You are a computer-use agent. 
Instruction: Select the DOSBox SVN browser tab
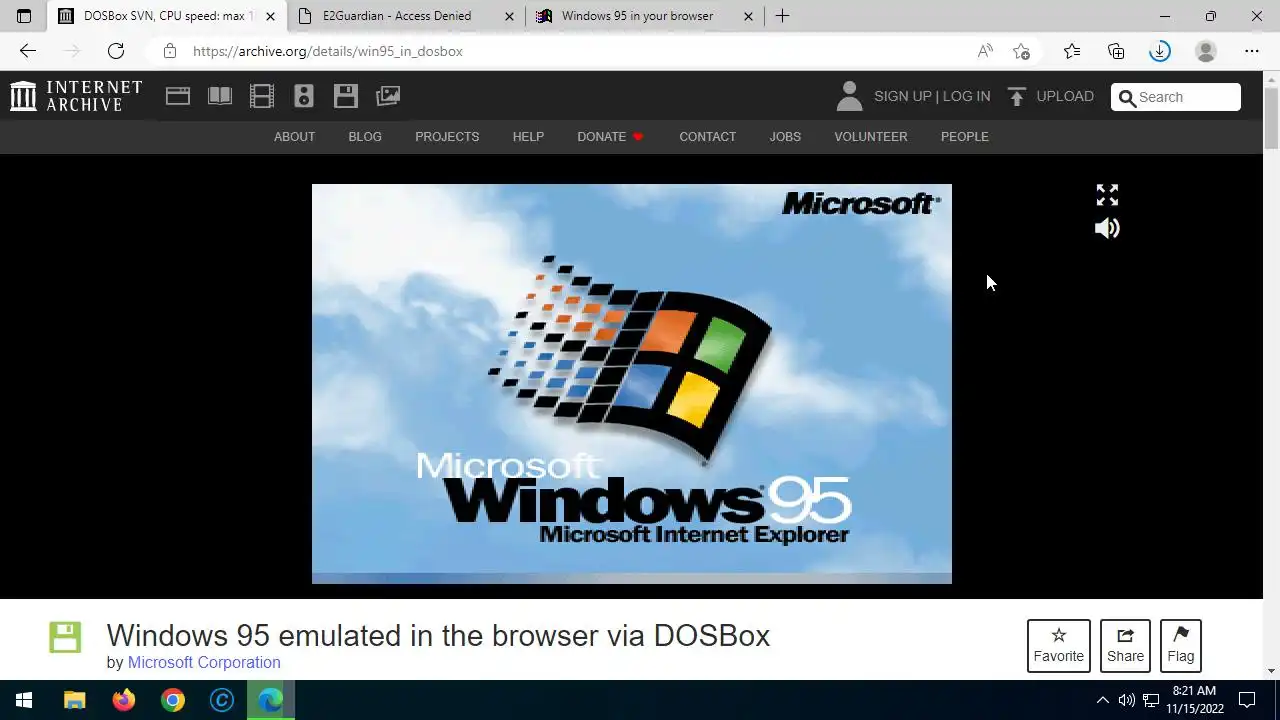[x=166, y=16]
